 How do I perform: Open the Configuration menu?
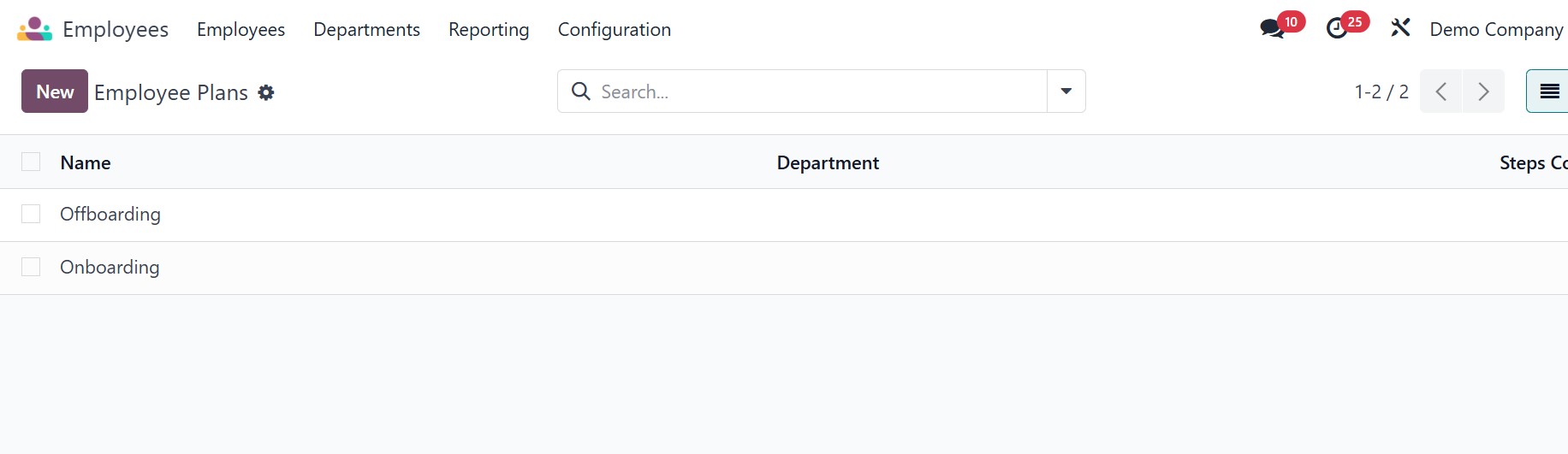click(x=615, y=29)
